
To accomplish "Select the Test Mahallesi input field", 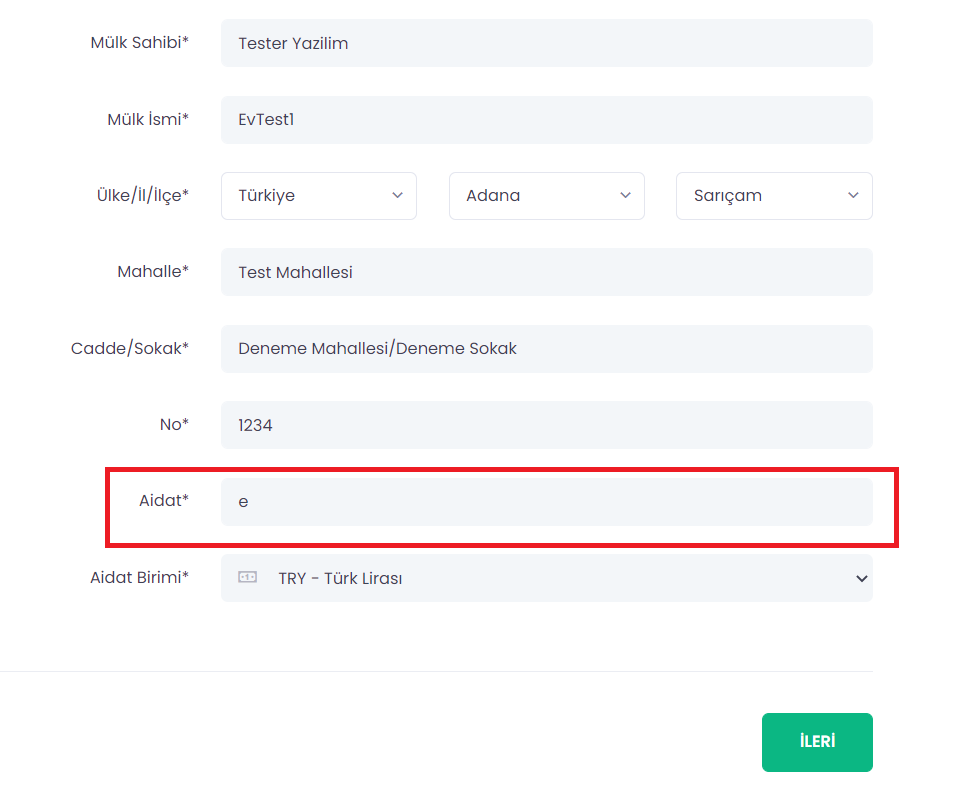I will [546, 272].
